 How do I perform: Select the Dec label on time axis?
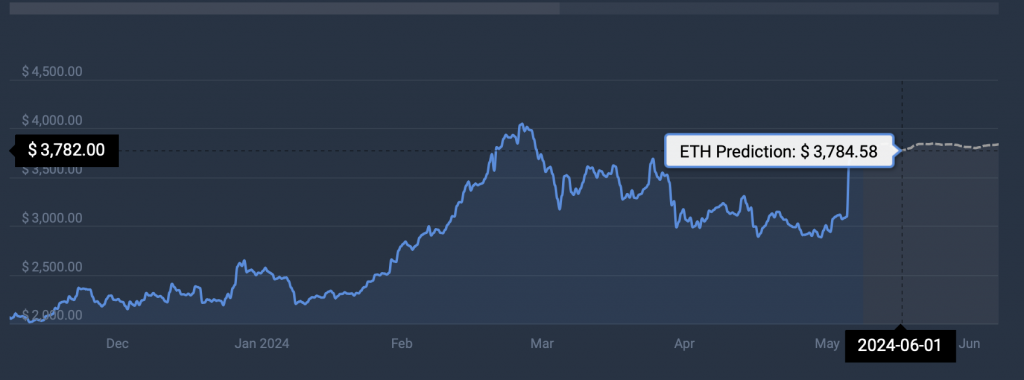(x=117, y=343)
